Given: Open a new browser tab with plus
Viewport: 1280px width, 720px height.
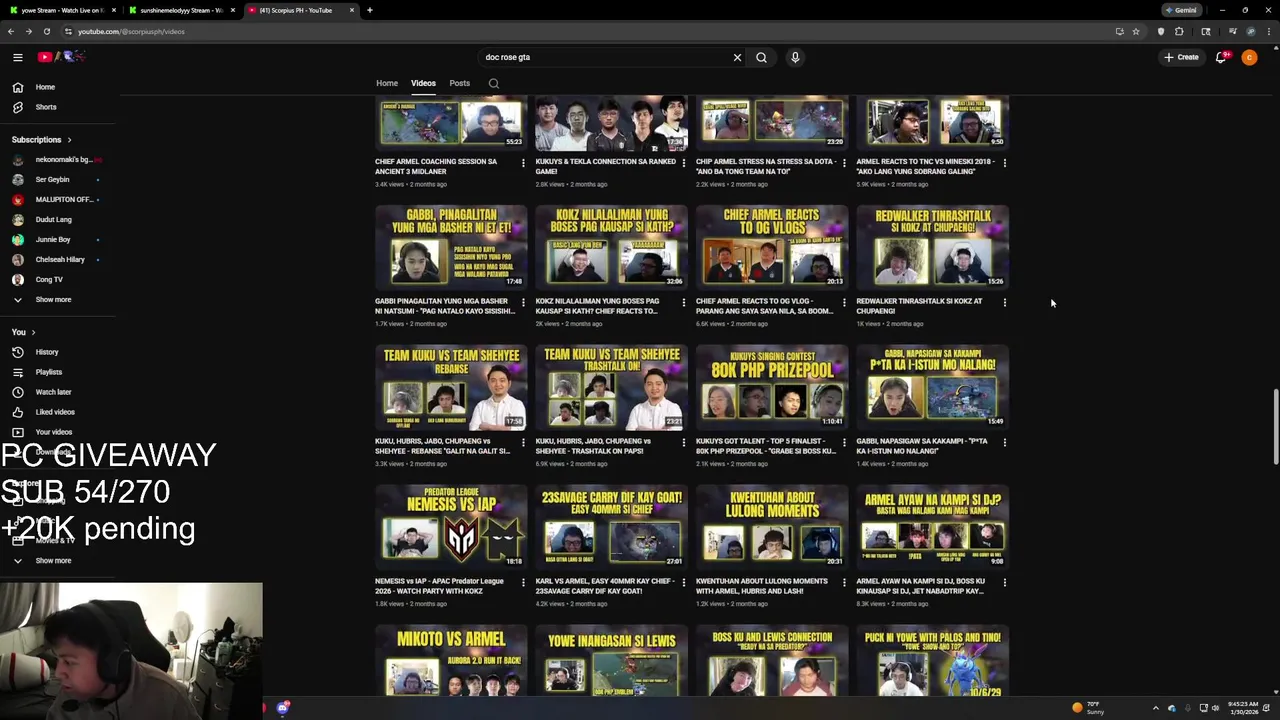Looking at the screenshot, I should [369, 10].
